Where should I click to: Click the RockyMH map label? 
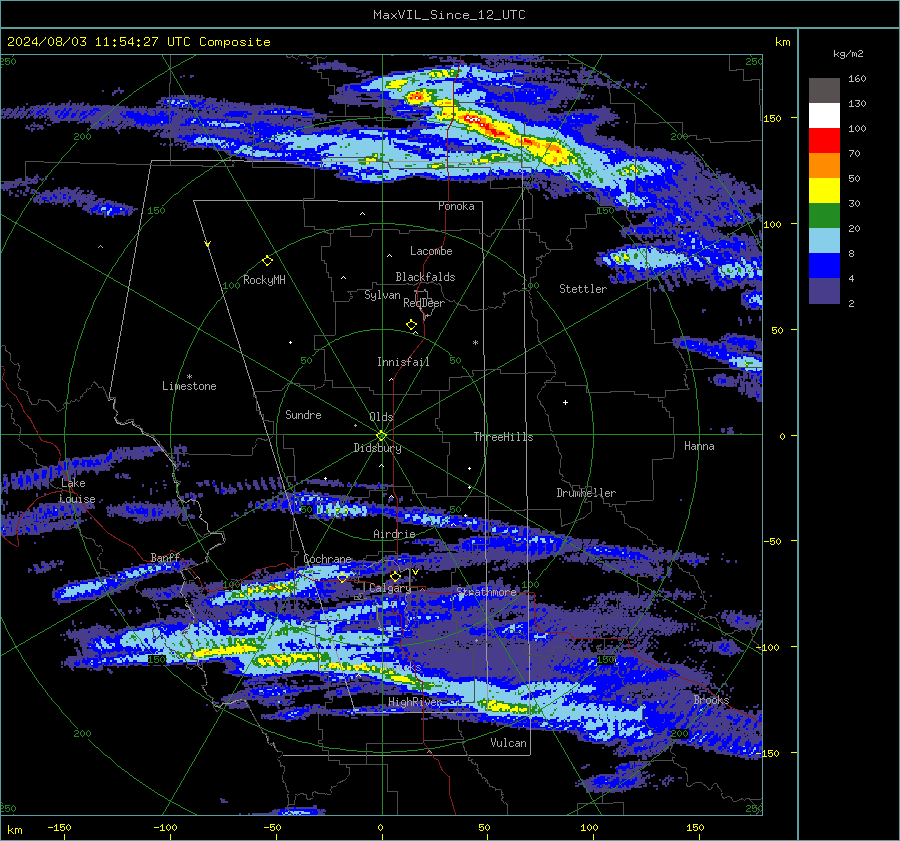click(x=264, y=280)
